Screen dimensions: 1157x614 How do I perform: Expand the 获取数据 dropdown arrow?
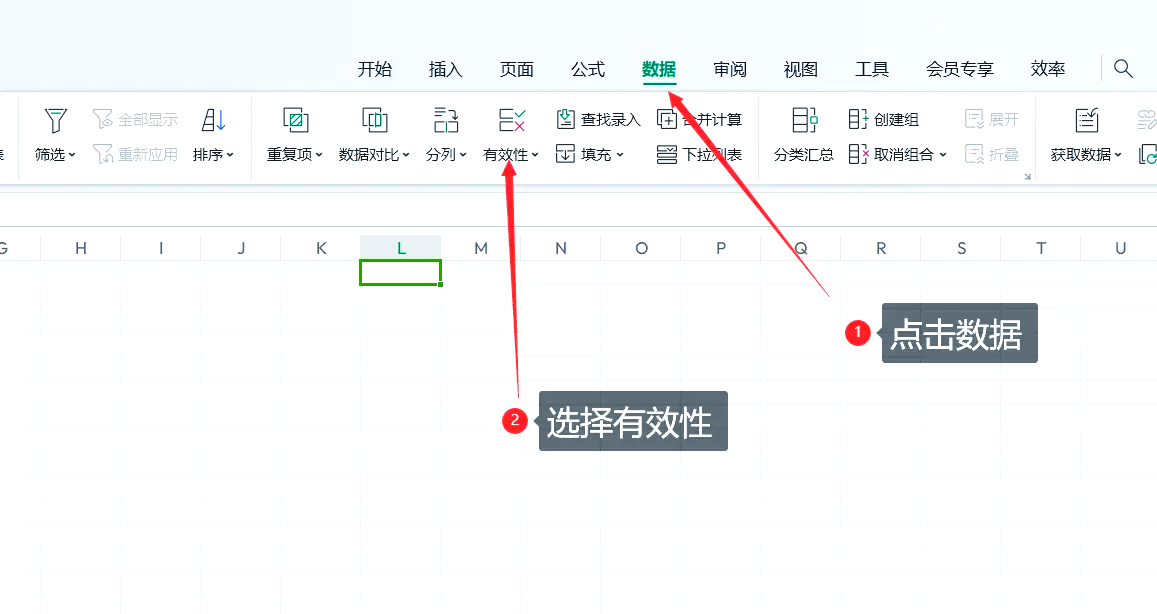point(1118,155)
